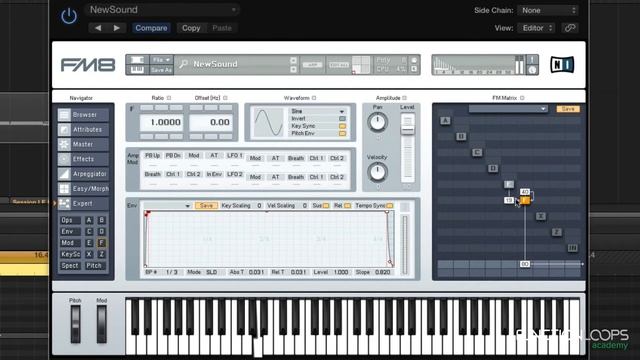
Task: Step to previous sound, upper arrow
Action: (x=293, y=60)
